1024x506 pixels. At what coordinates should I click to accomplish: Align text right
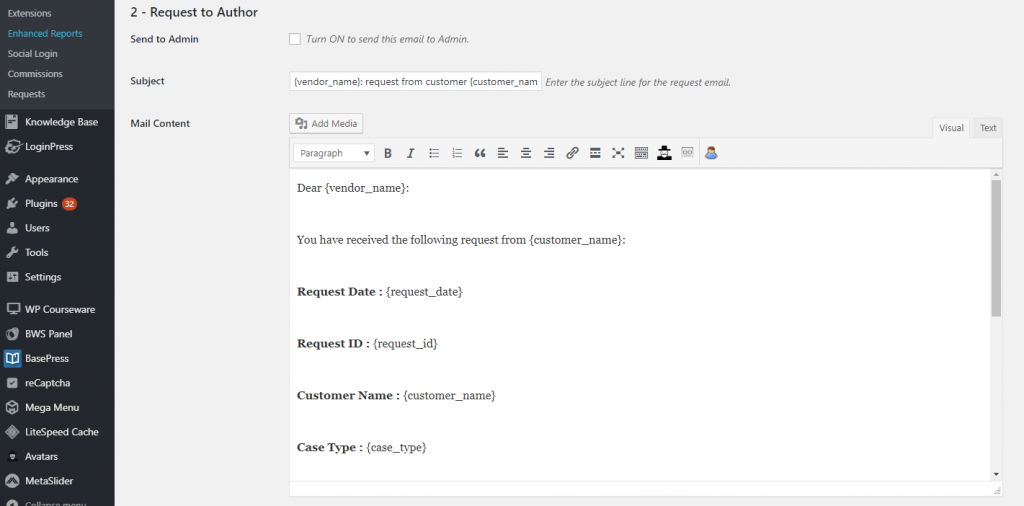coord(549,153)
